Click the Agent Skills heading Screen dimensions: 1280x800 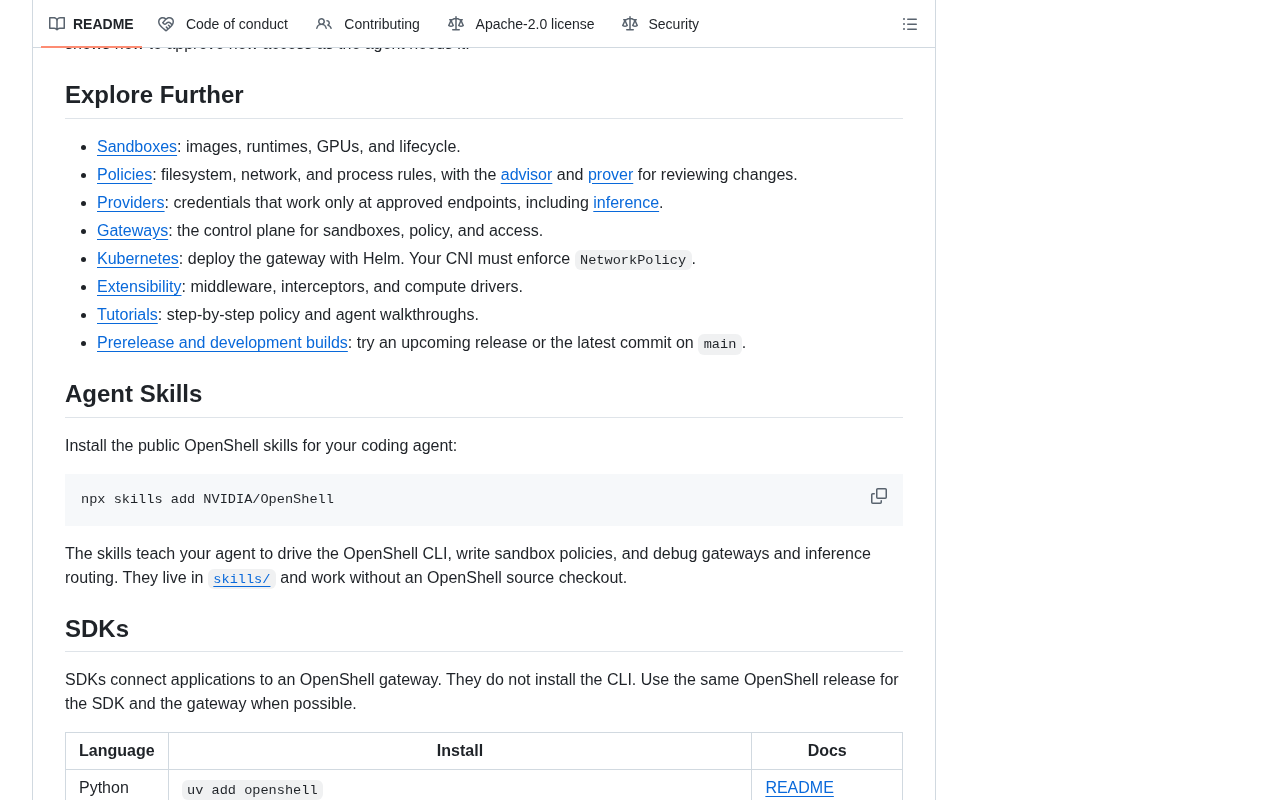[x=133, y=394]
